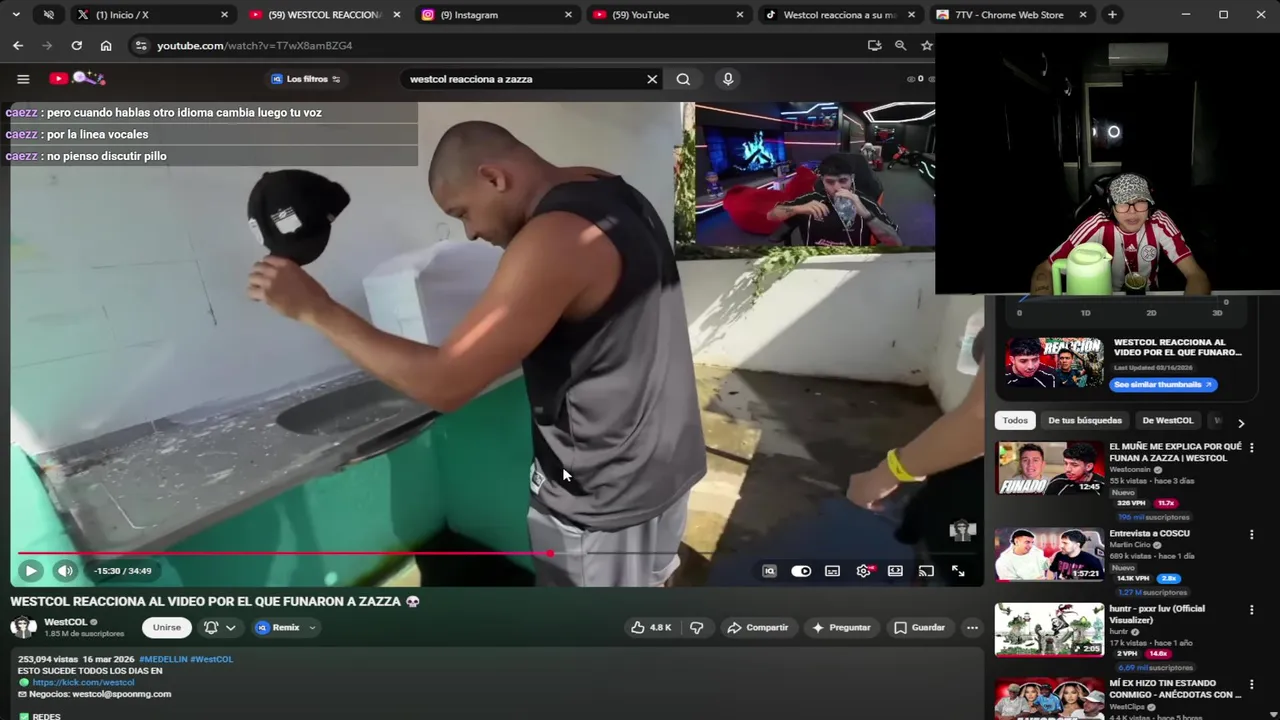
Task: Click the muted pinned tab
Action: tap(49, 15)
